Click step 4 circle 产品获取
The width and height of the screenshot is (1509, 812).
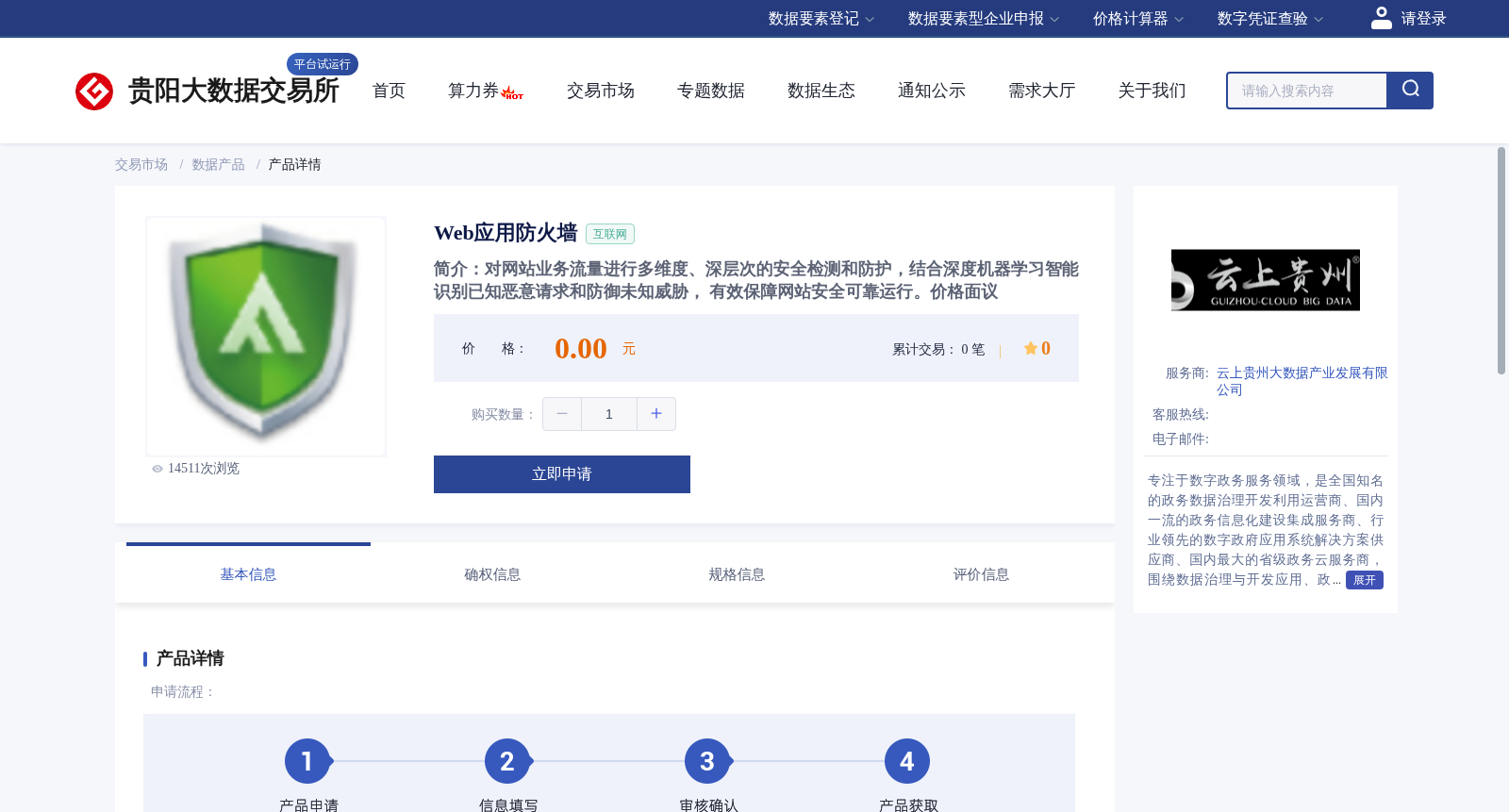907,761
